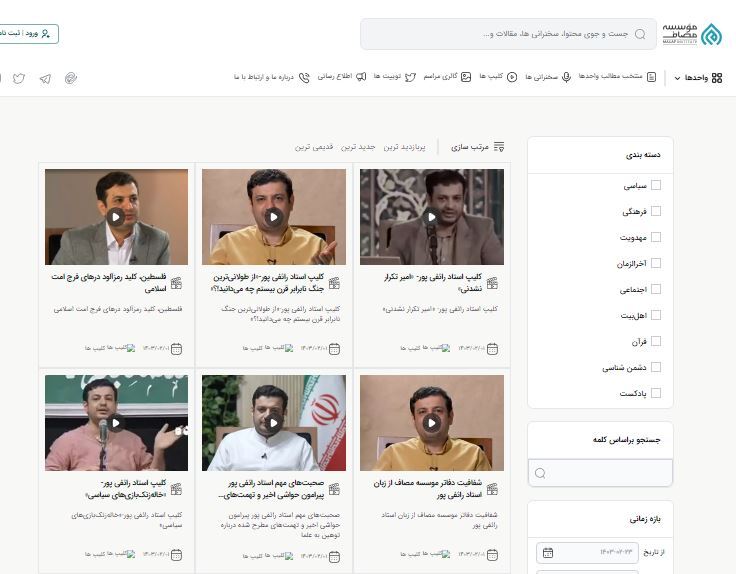This screenshot has width=736, height=574.
Task: Click the top search input field
Action: 508,34
